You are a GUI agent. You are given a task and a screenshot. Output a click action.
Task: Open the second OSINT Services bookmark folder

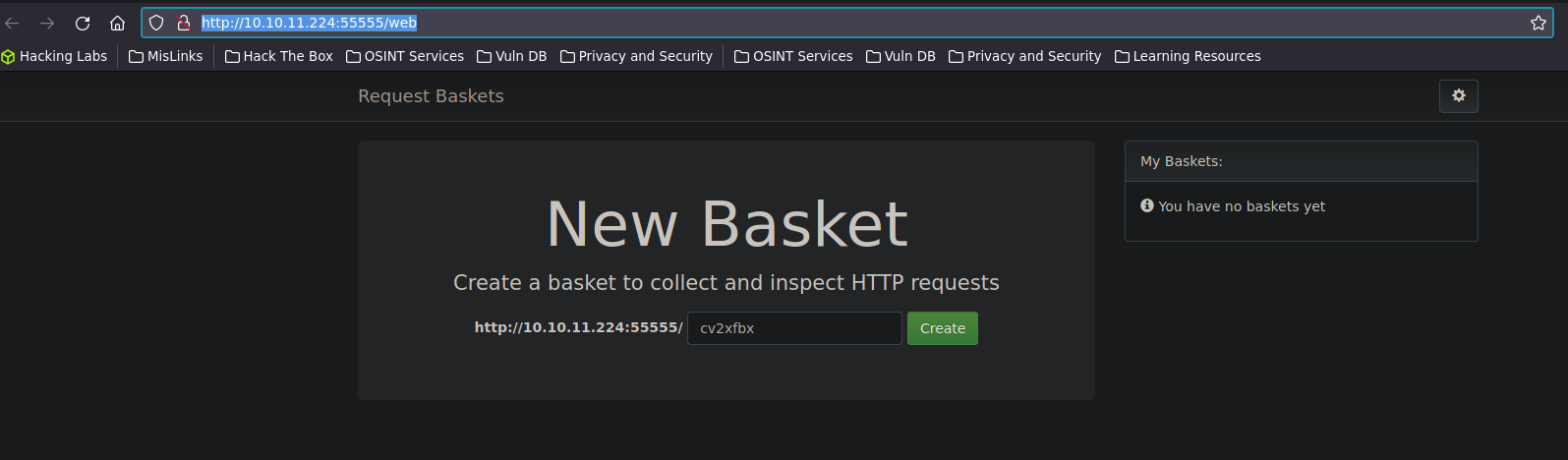click(x=794, y=56)
